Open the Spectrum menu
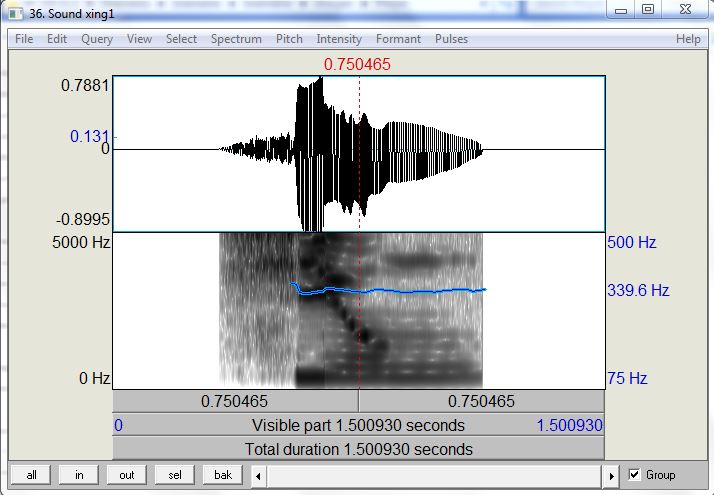The height and width of the screenshot is (495, 714). pyautogui.click(x=236, y=39)
